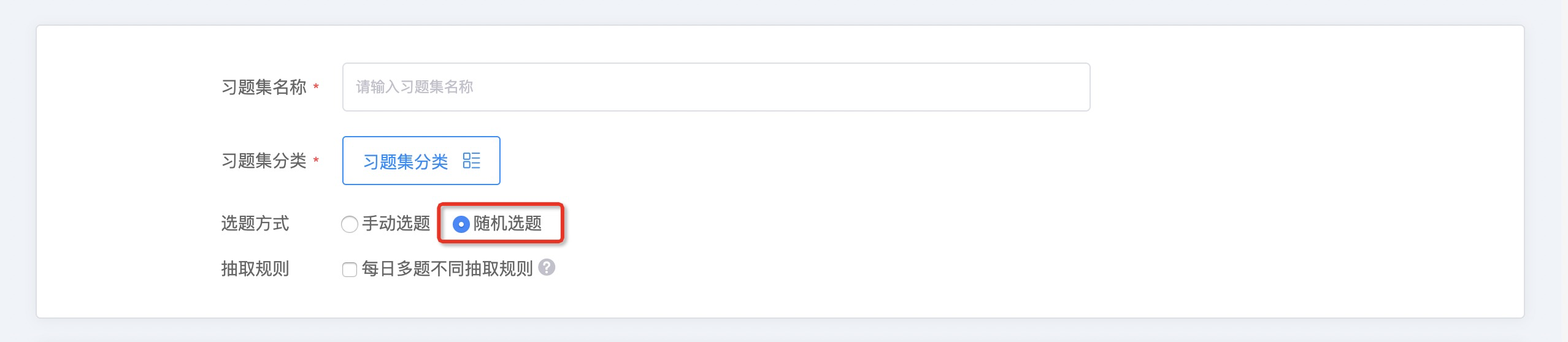Click the 习题集名称 field label

[264, 87]
